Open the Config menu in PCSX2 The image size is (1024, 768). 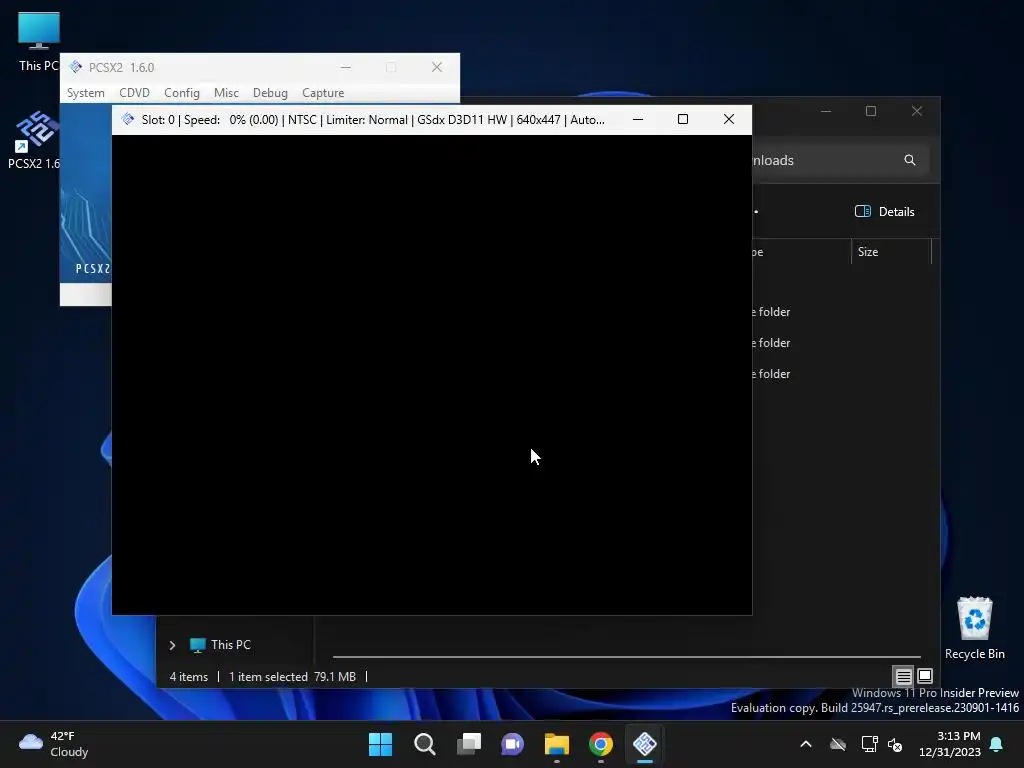coord(182,93)
